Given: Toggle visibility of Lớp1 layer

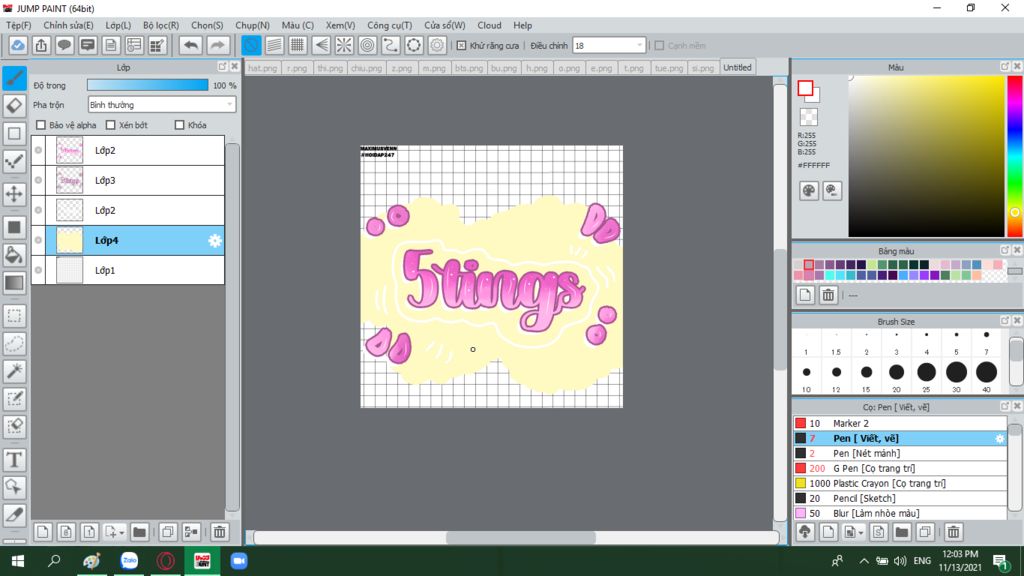Looking at the screenshot, I should [x=39, y=270].
